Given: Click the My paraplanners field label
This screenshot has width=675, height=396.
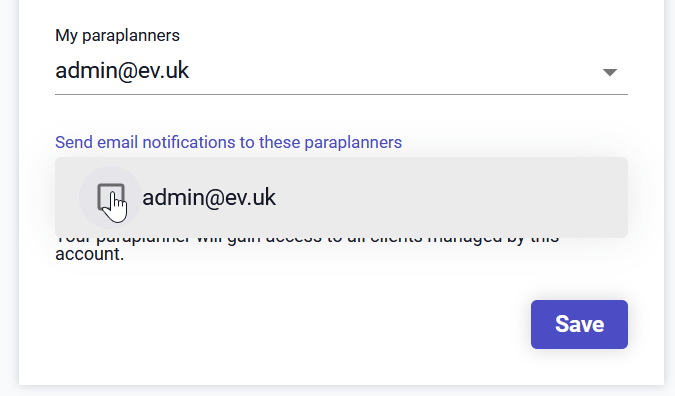Looking at the screenshot, I should point(117,35).
